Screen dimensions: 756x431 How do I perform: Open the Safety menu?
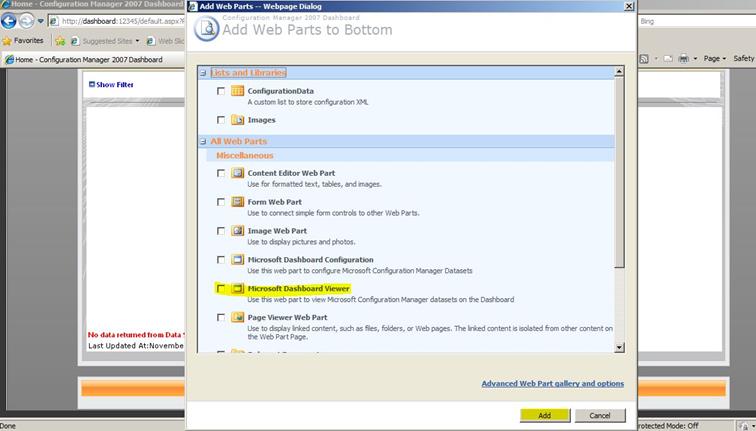click(x=743, y=58)
